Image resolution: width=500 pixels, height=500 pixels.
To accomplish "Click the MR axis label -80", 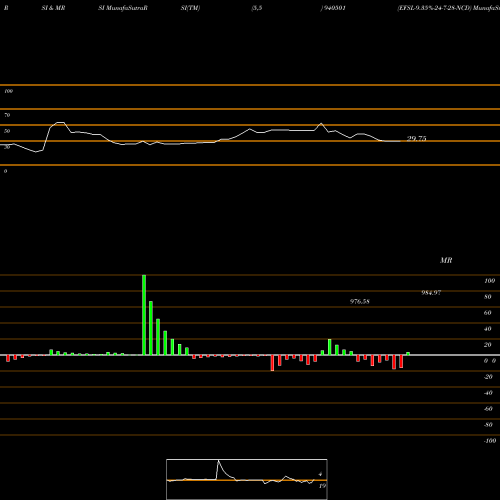I will (x=488, y=425).
